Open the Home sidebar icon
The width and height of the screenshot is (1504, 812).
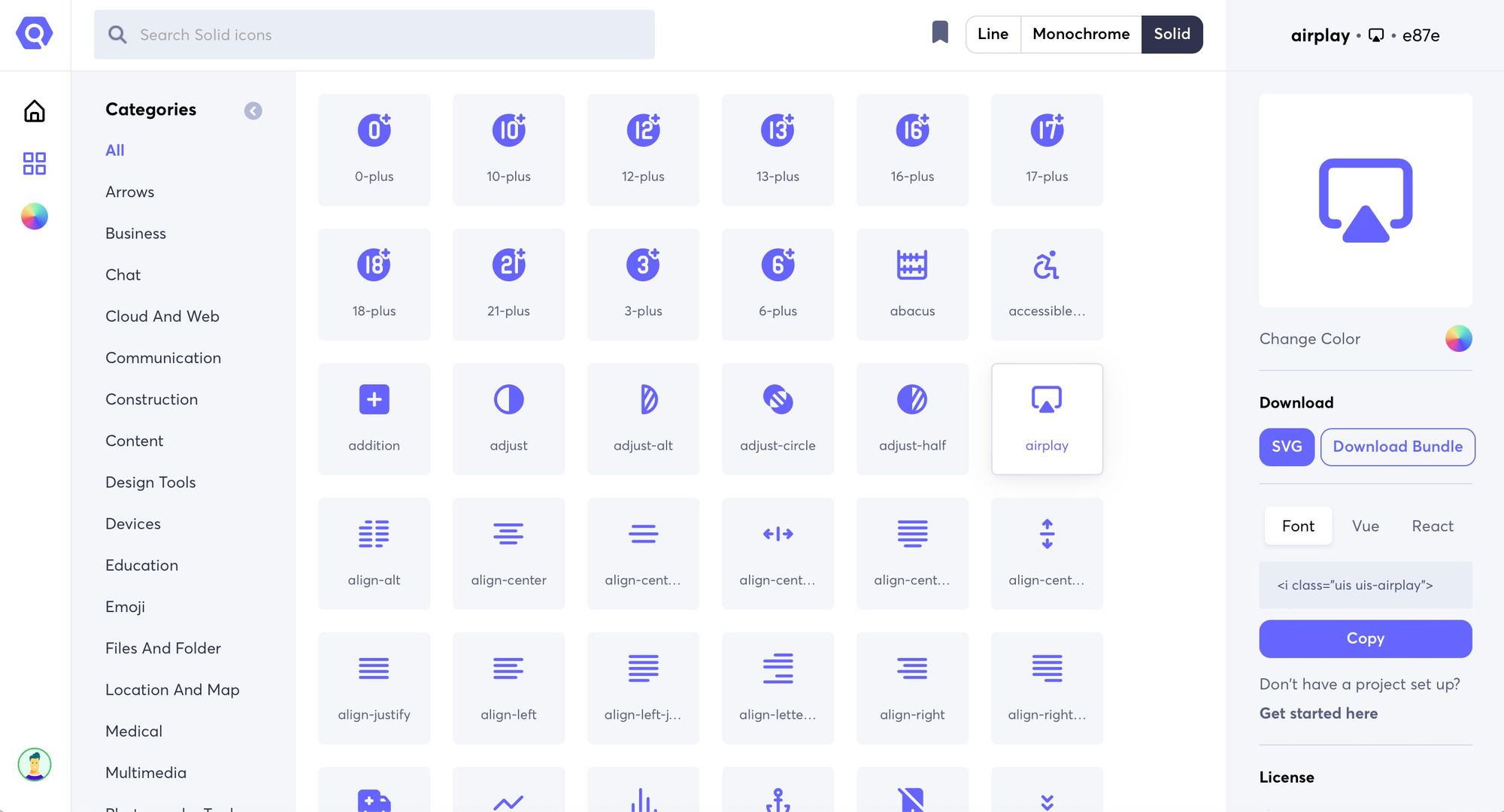35,111
